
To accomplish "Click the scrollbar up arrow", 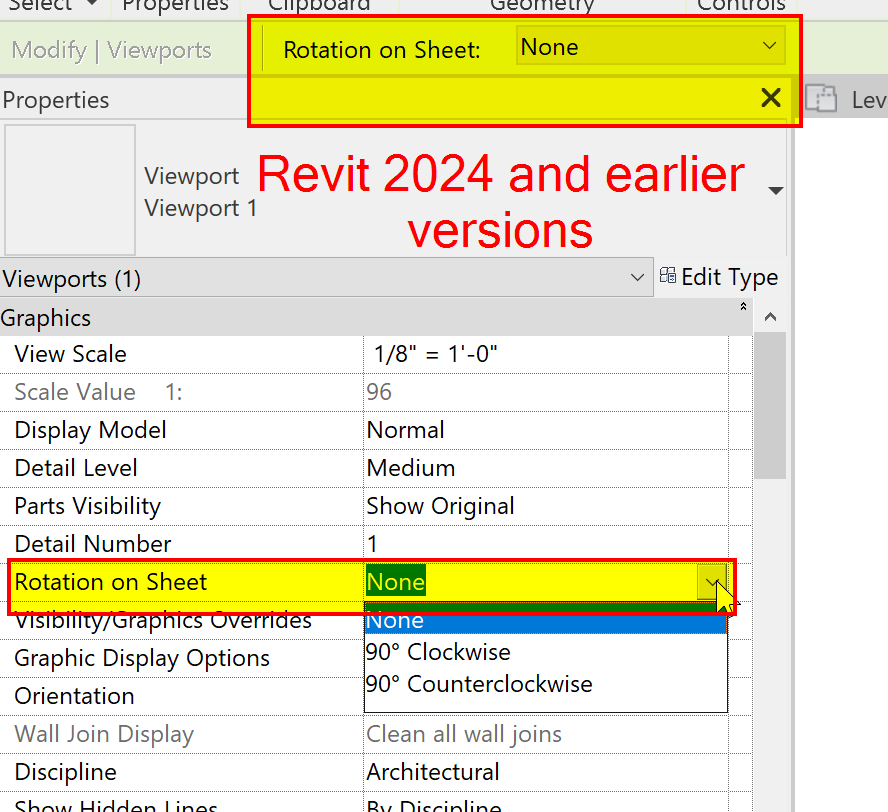I will (x=769, y=316).
